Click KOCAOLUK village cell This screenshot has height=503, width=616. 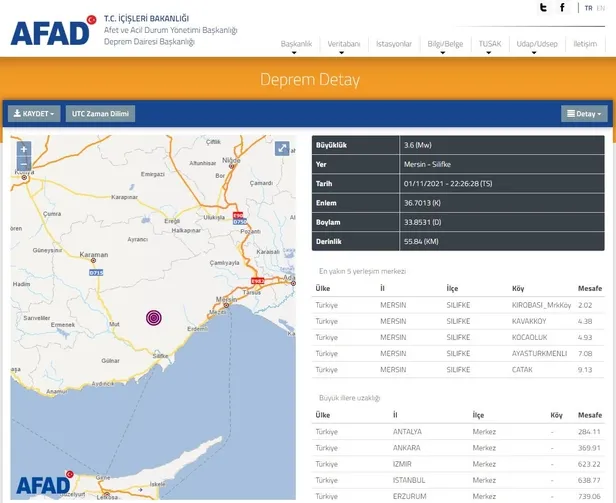tap(529, 337)
